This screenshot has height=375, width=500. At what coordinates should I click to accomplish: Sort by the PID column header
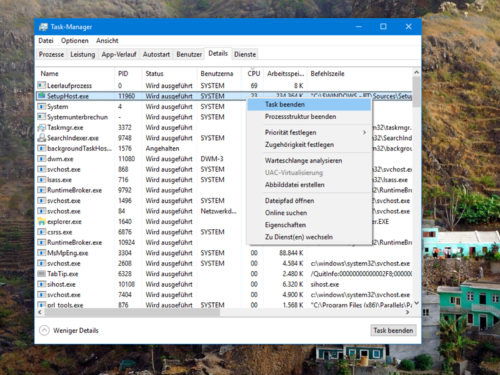click(129, 73)
